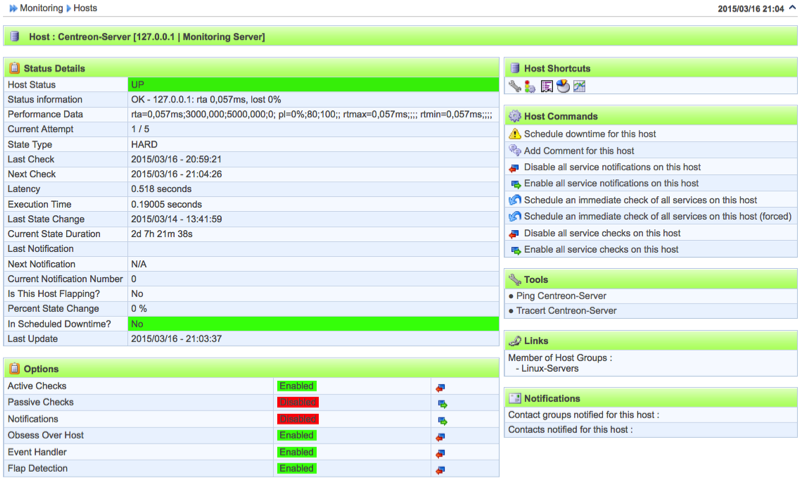Click Disable all service checks on this host
Image resolution: width=800 pixels, height=482 pixels.
coord(601,233)
